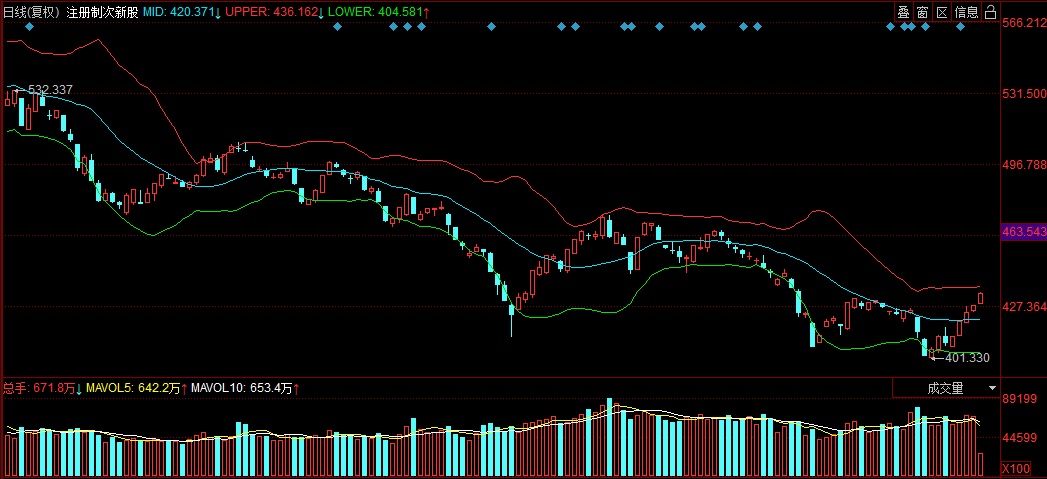Click the 401.330 low price annotation
Viewport: 1047px width, 479px height.
966,358
